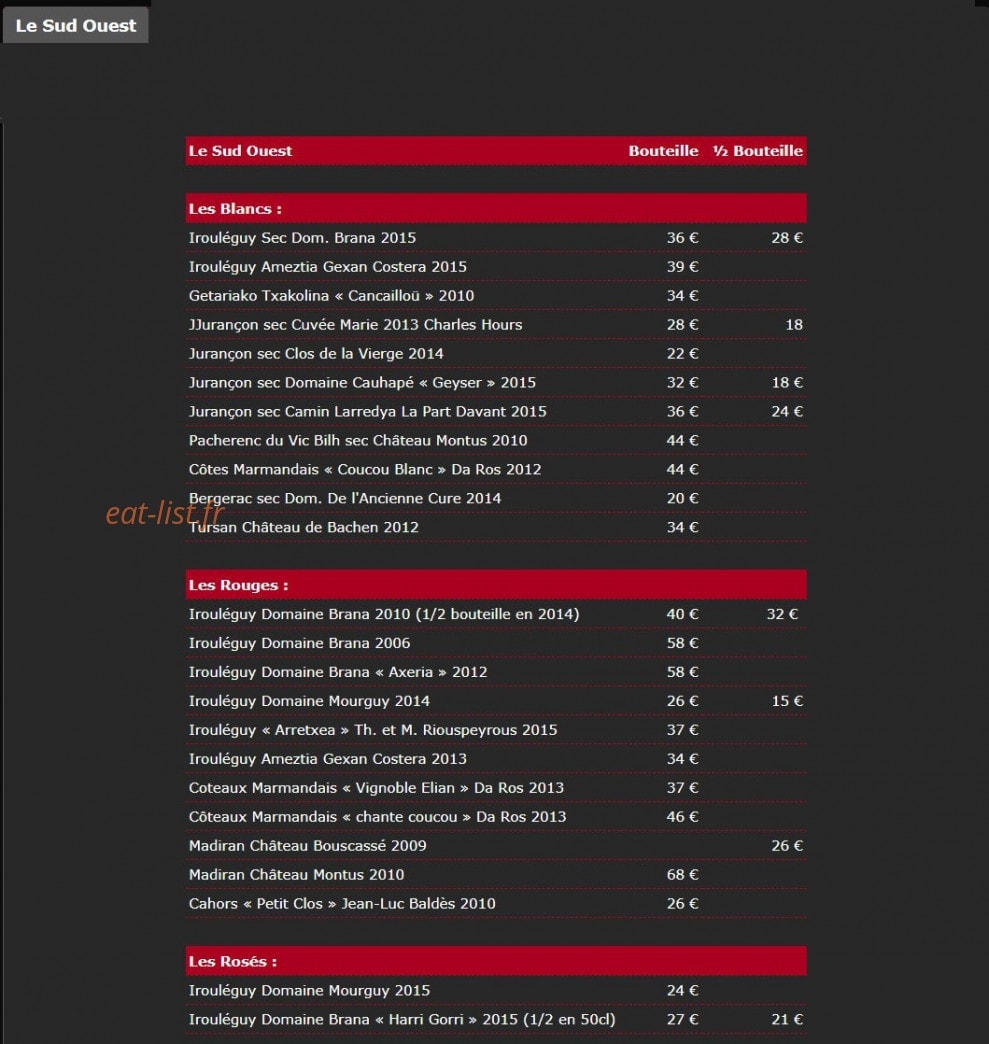
Task: Click the Bouteille column header
Action: (x=663, y=151)
